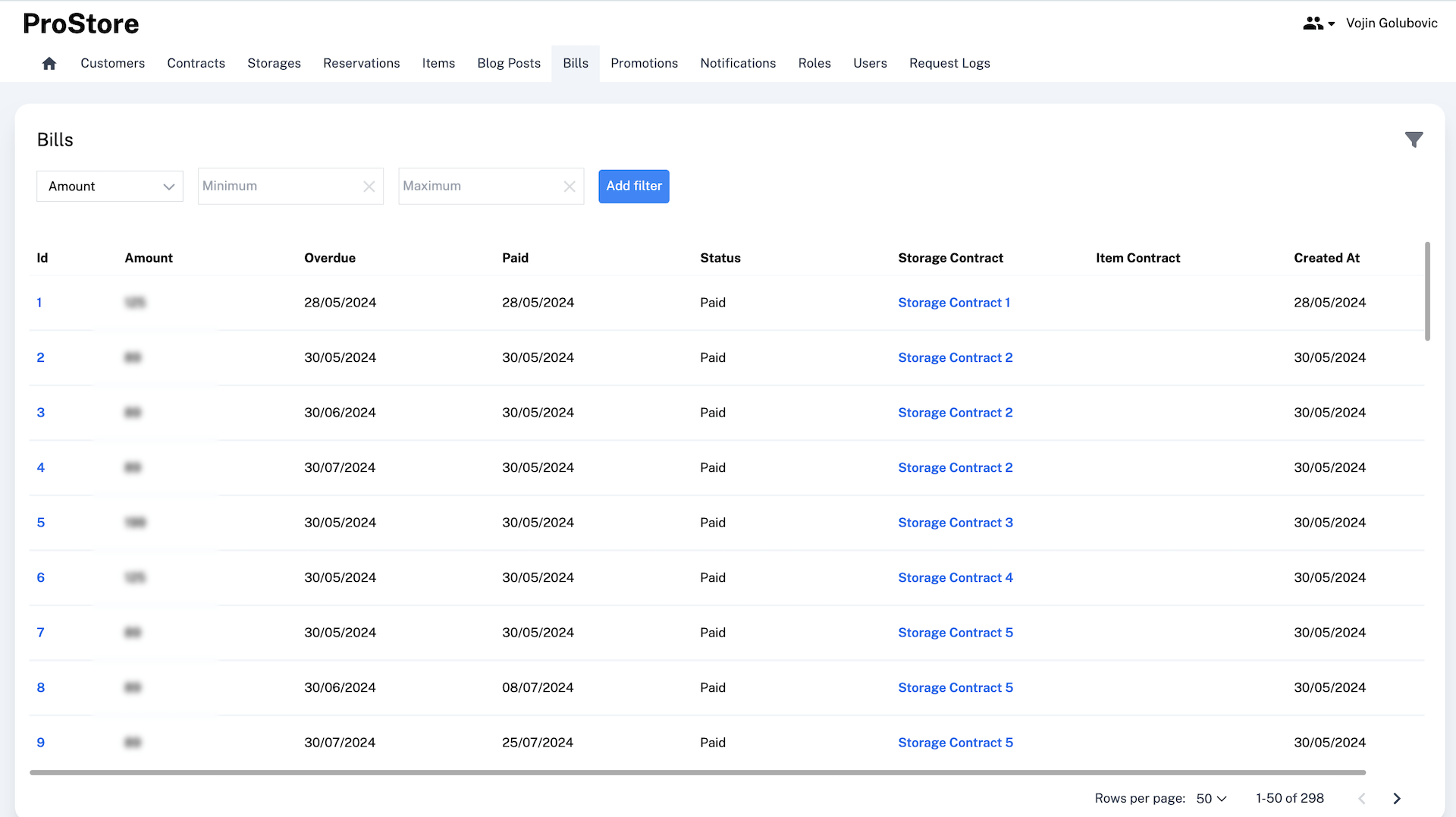Viewport: 1456px width, 817px height.
Task: Click the vertical table scrollbar
Action: point(1427,291)
